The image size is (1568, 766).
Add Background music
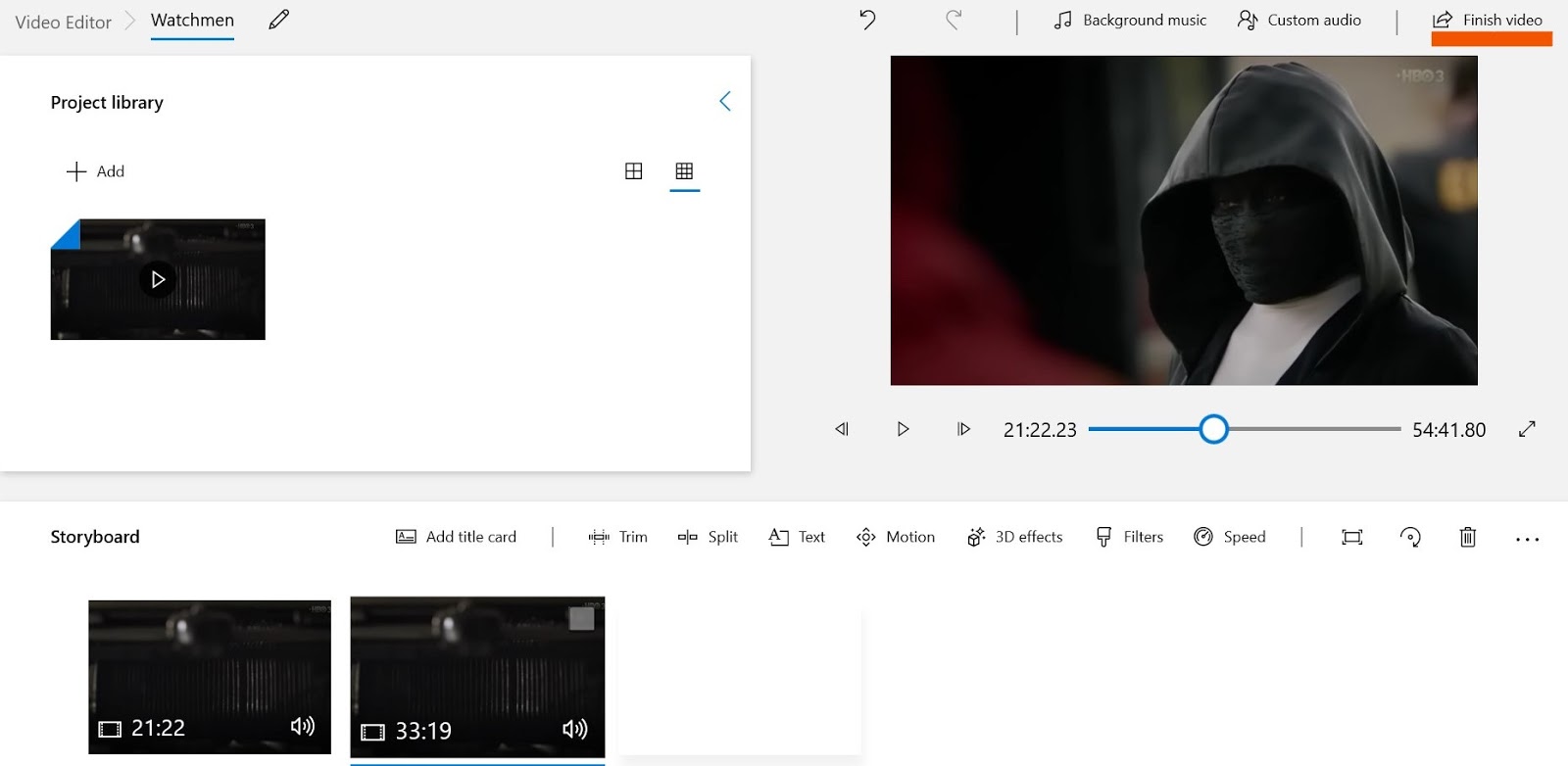[x=1130, y=20]
